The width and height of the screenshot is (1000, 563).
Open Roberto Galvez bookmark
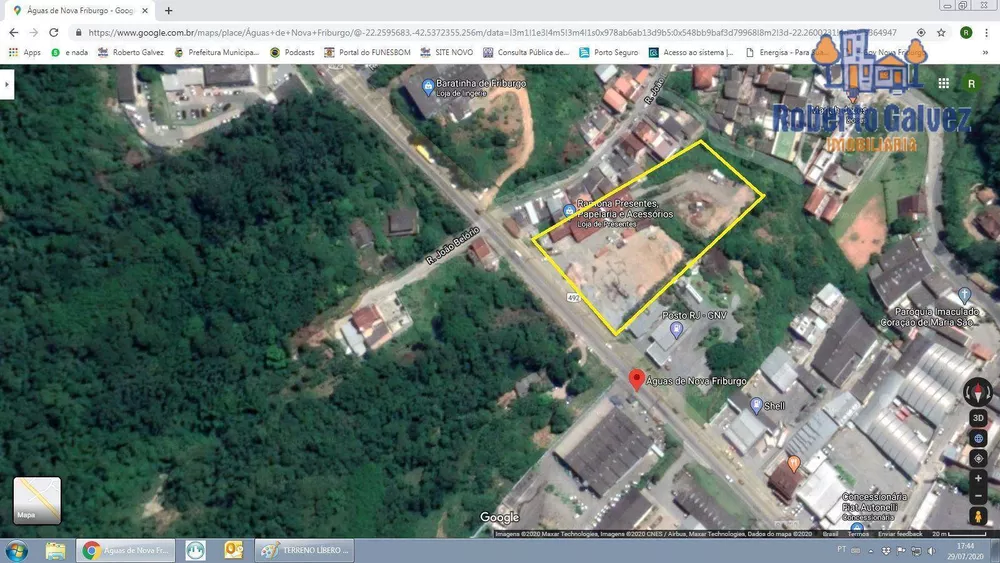coord(131,52)
